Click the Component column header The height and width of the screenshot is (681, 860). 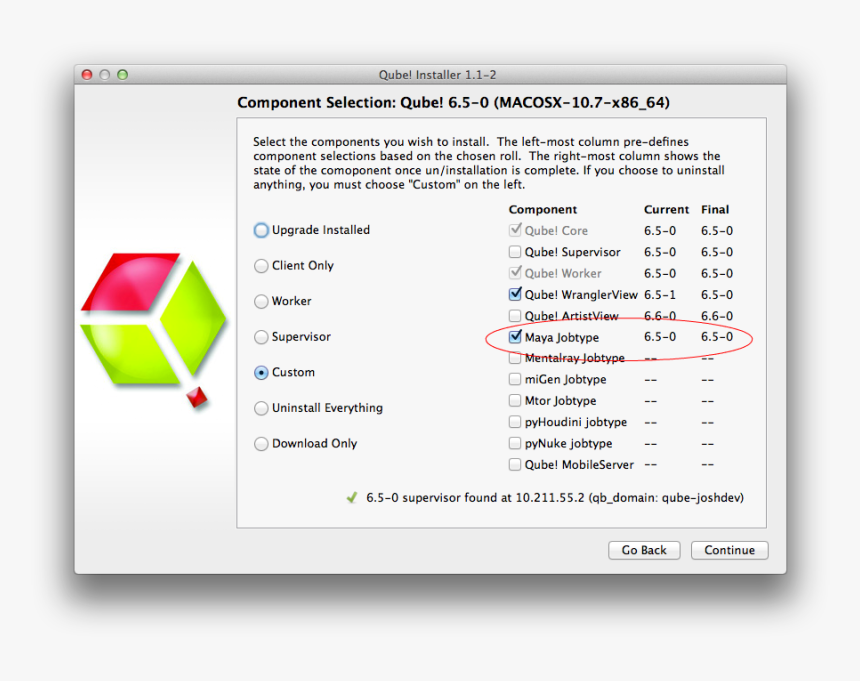click(x=542, y=209)
